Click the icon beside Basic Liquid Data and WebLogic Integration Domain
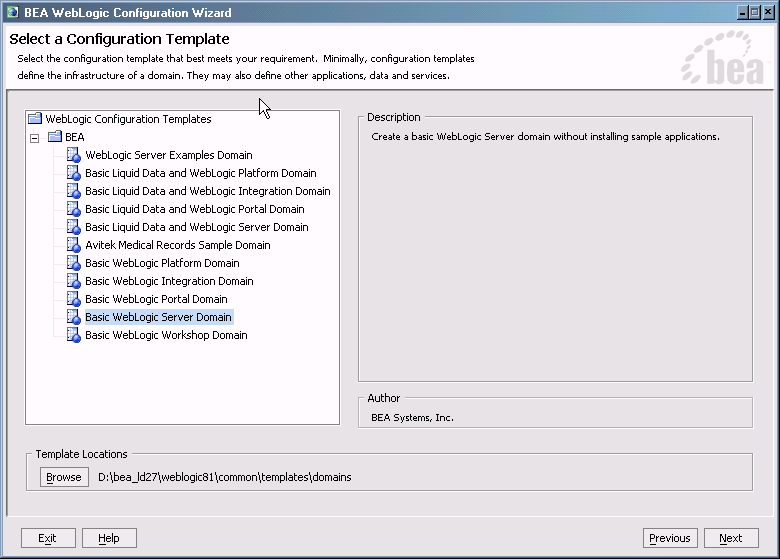Screen dimensions: 780x559 click(74, 191)
